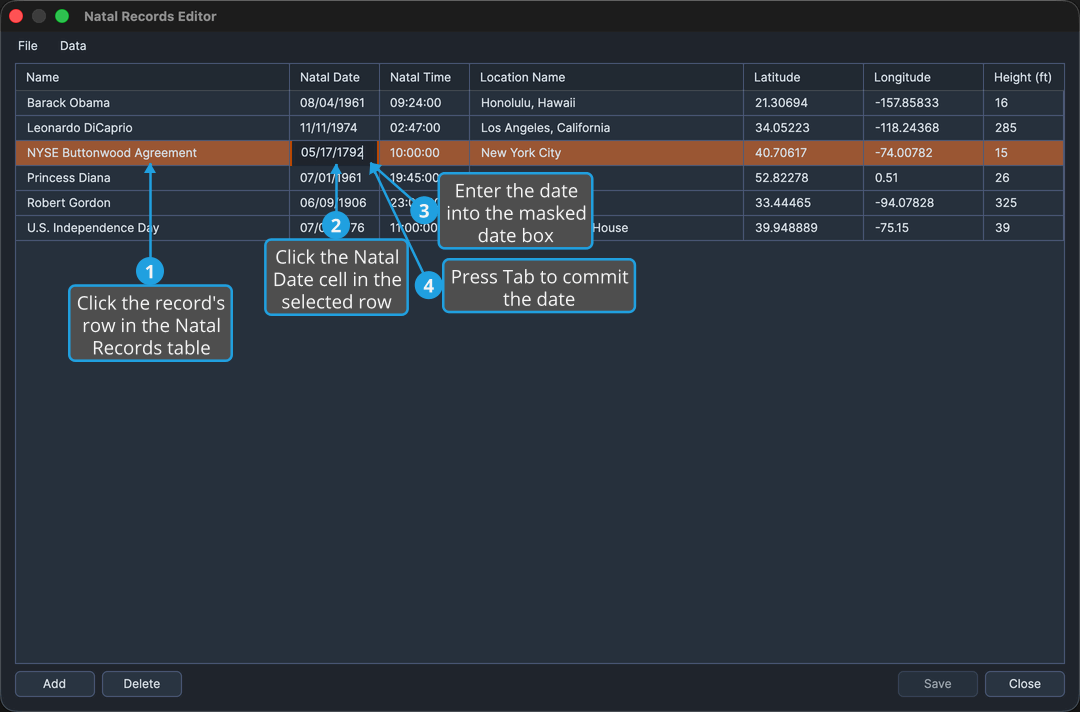Image resolution: width=1080 pixels, height=712 pixels.
Task: Click longitude -118.24368 cell
Action: click(x=923, y=127)
